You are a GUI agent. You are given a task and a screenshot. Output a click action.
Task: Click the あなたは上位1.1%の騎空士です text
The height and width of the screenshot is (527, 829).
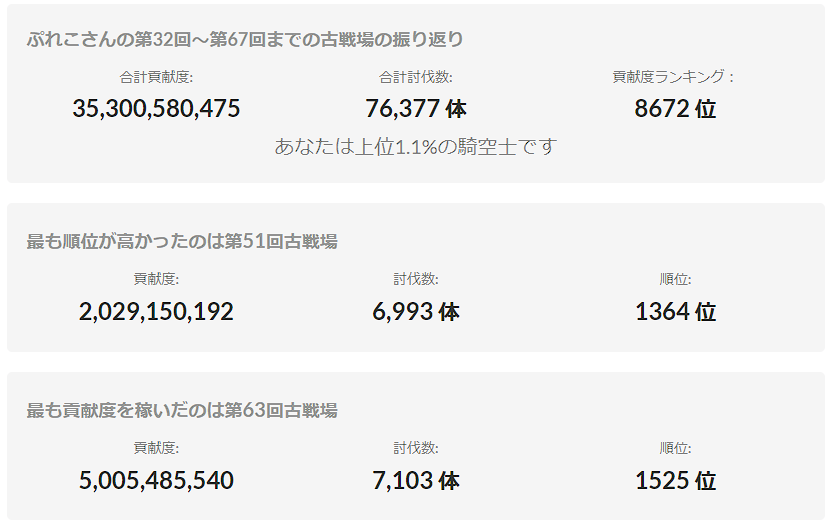click(415, 146)
